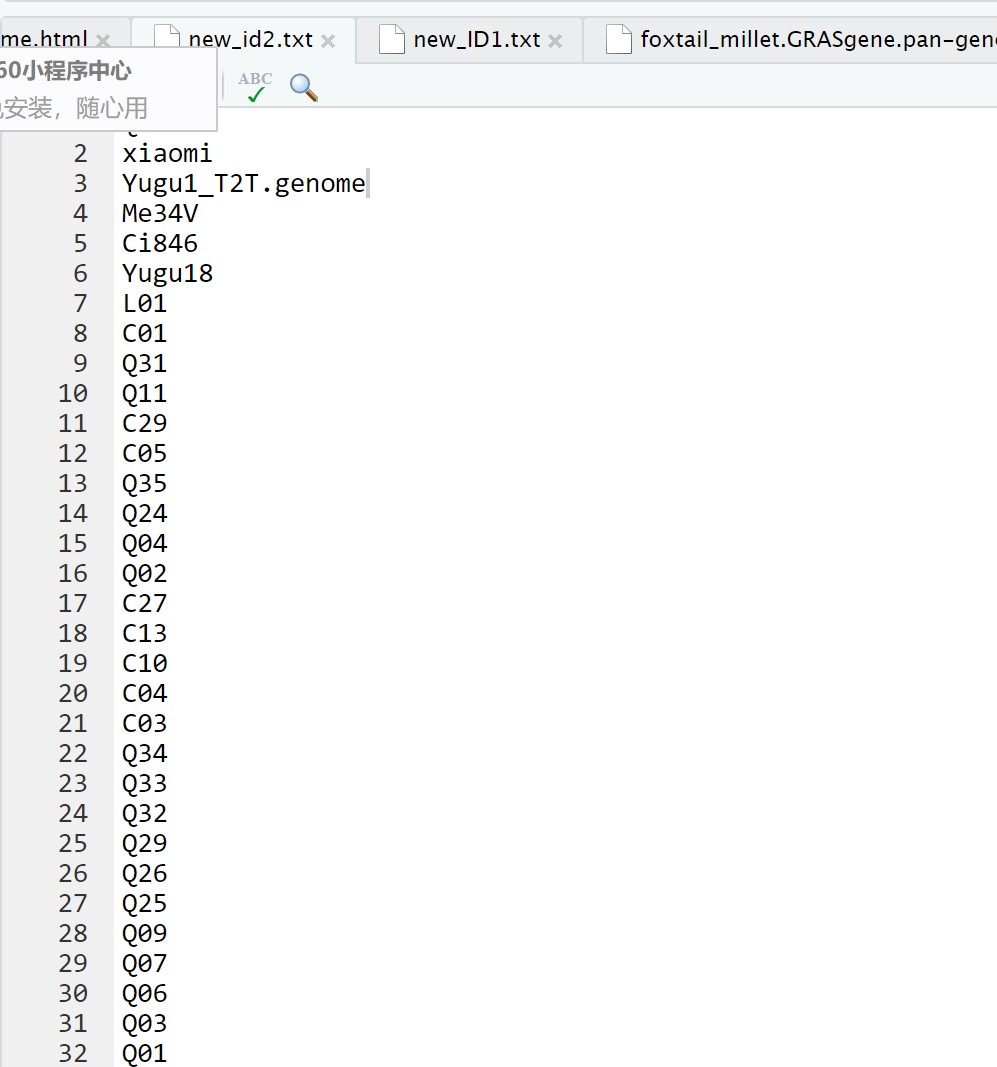997x1067 pixels.
Task: Close the me.html tab
Action: 103,40
